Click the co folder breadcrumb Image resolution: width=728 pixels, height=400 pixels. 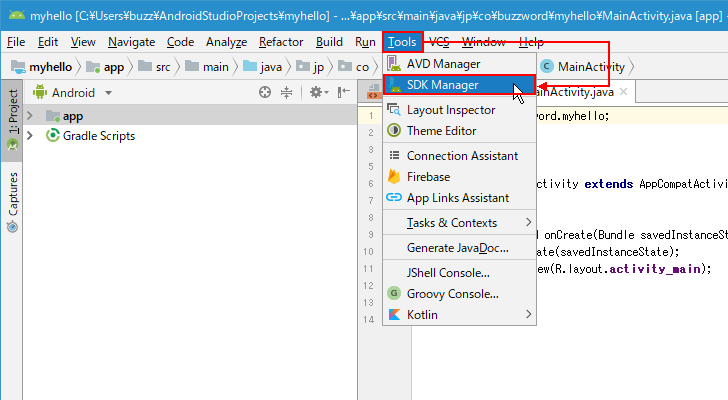click(353, 67)
